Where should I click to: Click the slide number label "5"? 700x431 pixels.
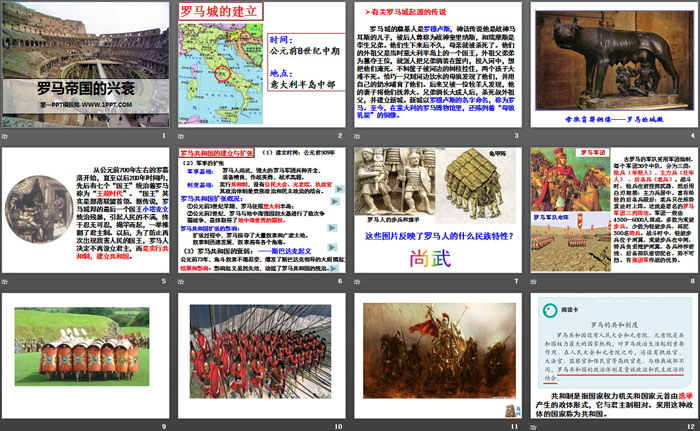(164, 281)
